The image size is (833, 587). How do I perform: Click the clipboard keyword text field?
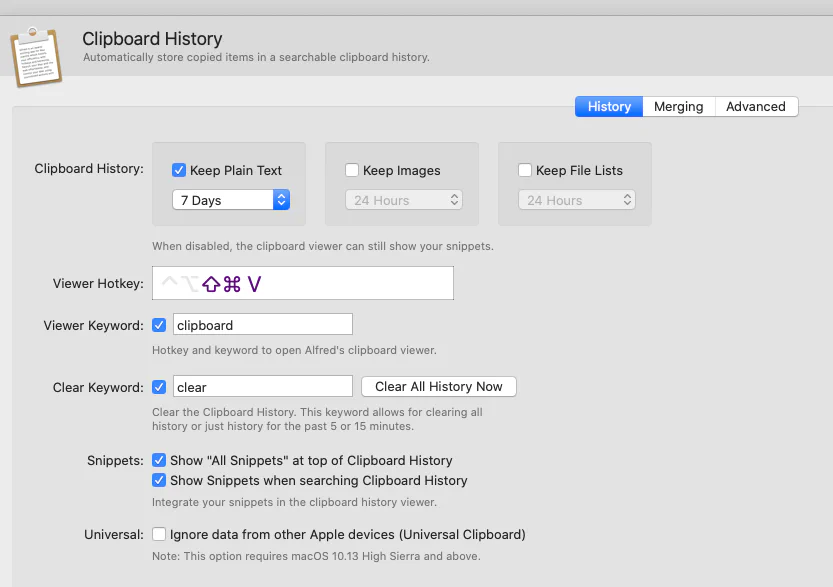[x=262, y=325]
